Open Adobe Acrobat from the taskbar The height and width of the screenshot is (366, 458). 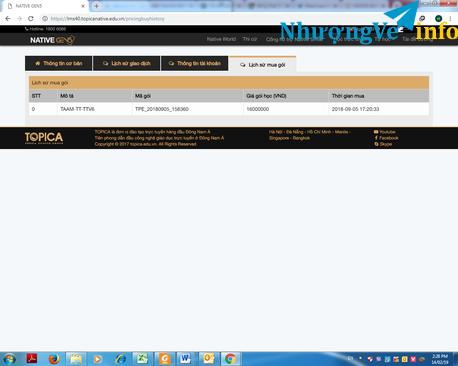pyautogui.click(x=32, y=359)
